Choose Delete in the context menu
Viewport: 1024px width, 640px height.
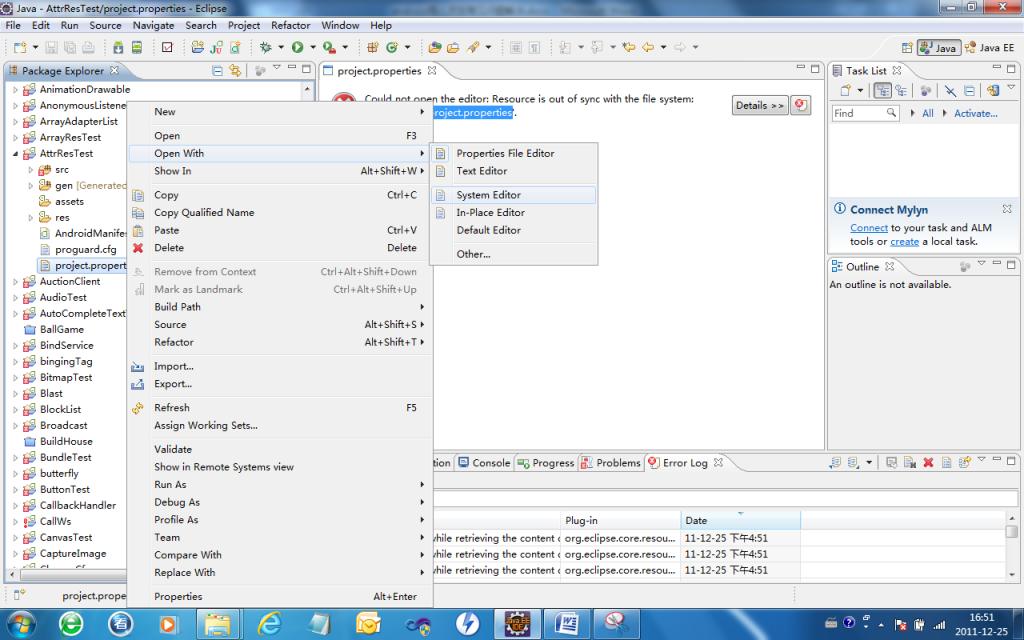(x=280, y=248)
